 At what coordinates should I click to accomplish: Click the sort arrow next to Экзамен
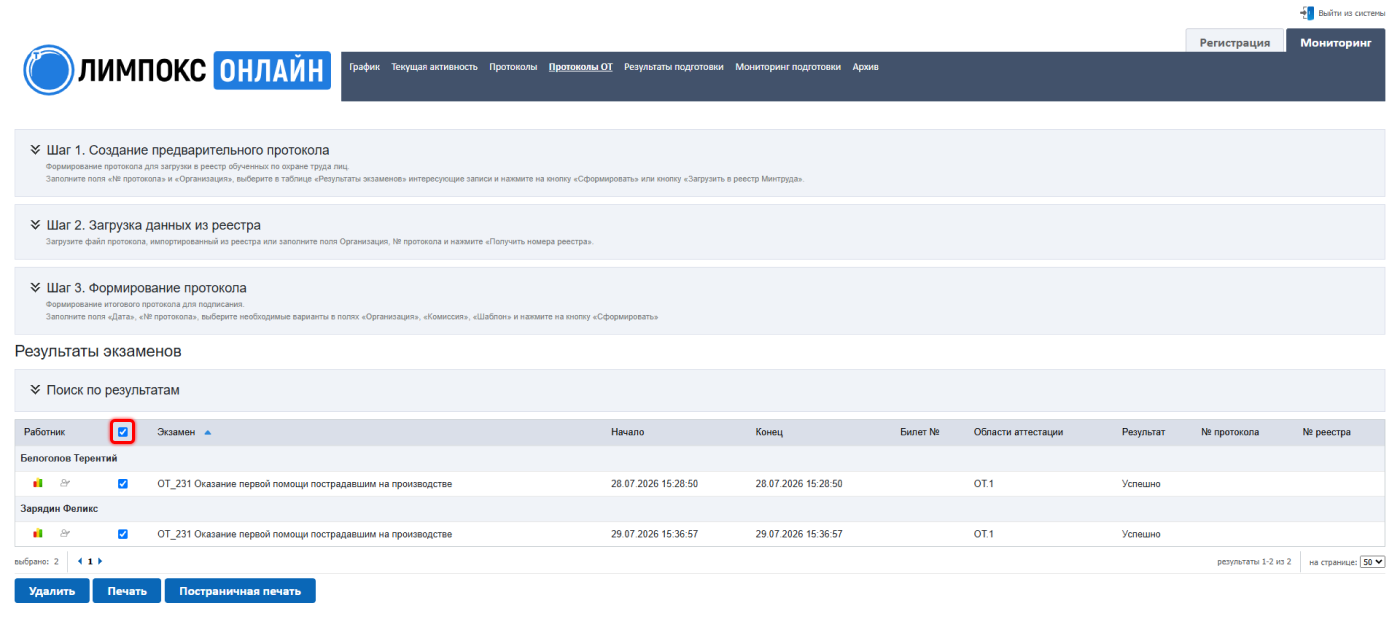(x=208, y=433)
